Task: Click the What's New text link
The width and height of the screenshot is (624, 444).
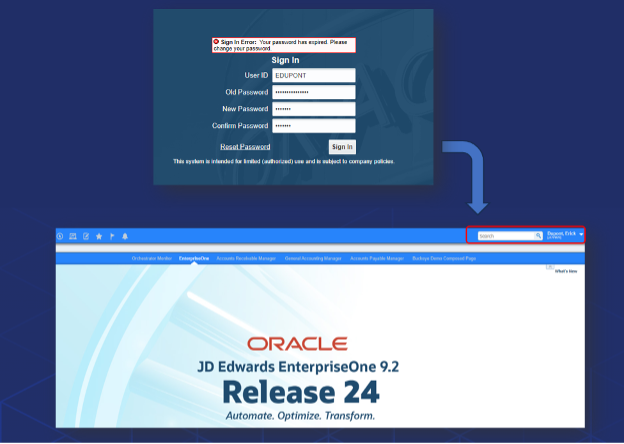Action: click(x=566, y=271)
